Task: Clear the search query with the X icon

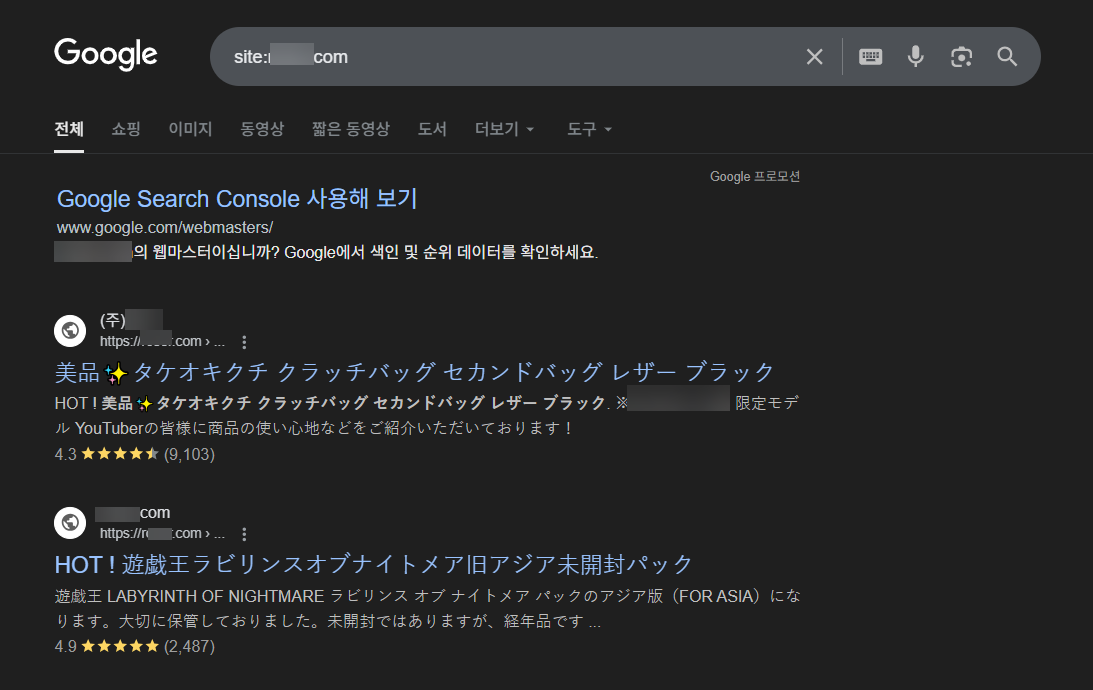Action: coord(814,56)
